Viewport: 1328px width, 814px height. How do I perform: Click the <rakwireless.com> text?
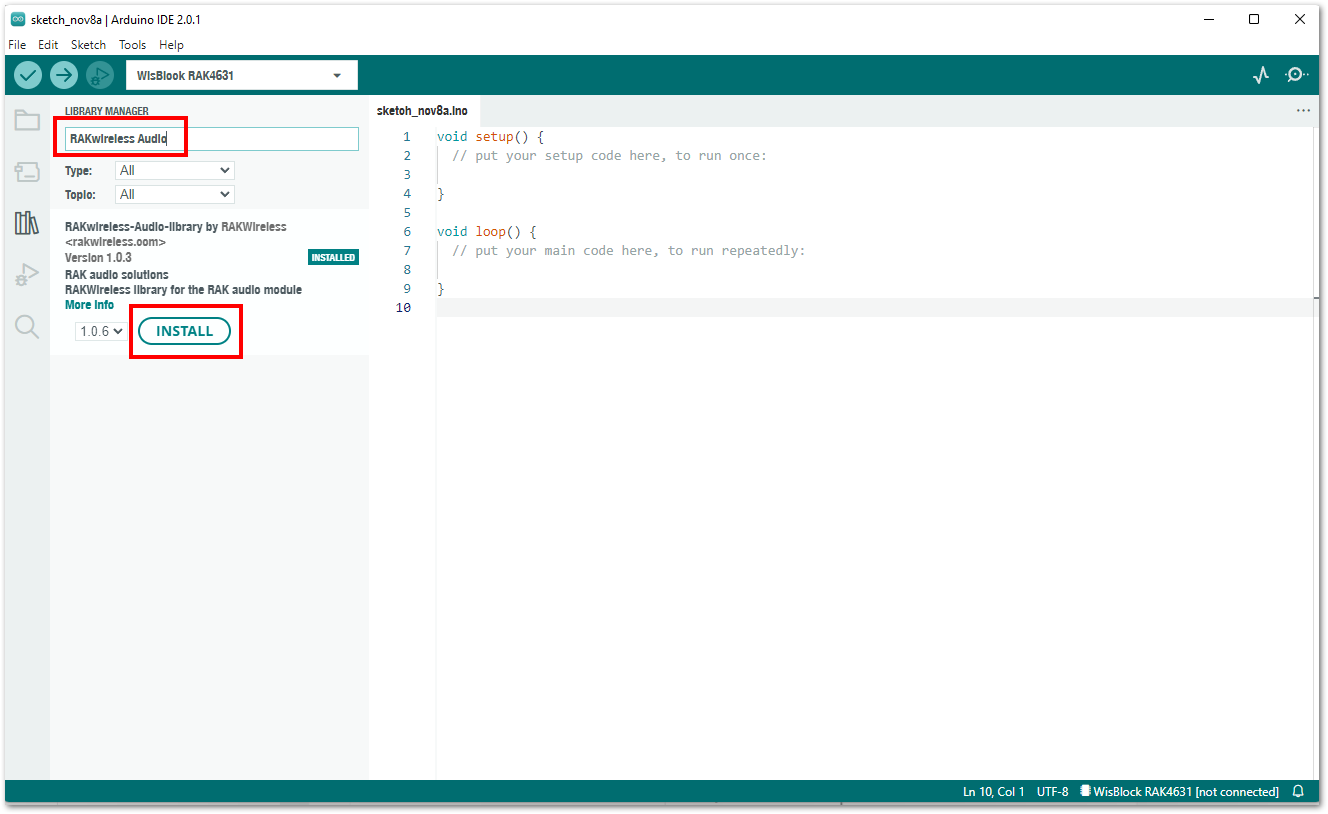pos(115,242)
